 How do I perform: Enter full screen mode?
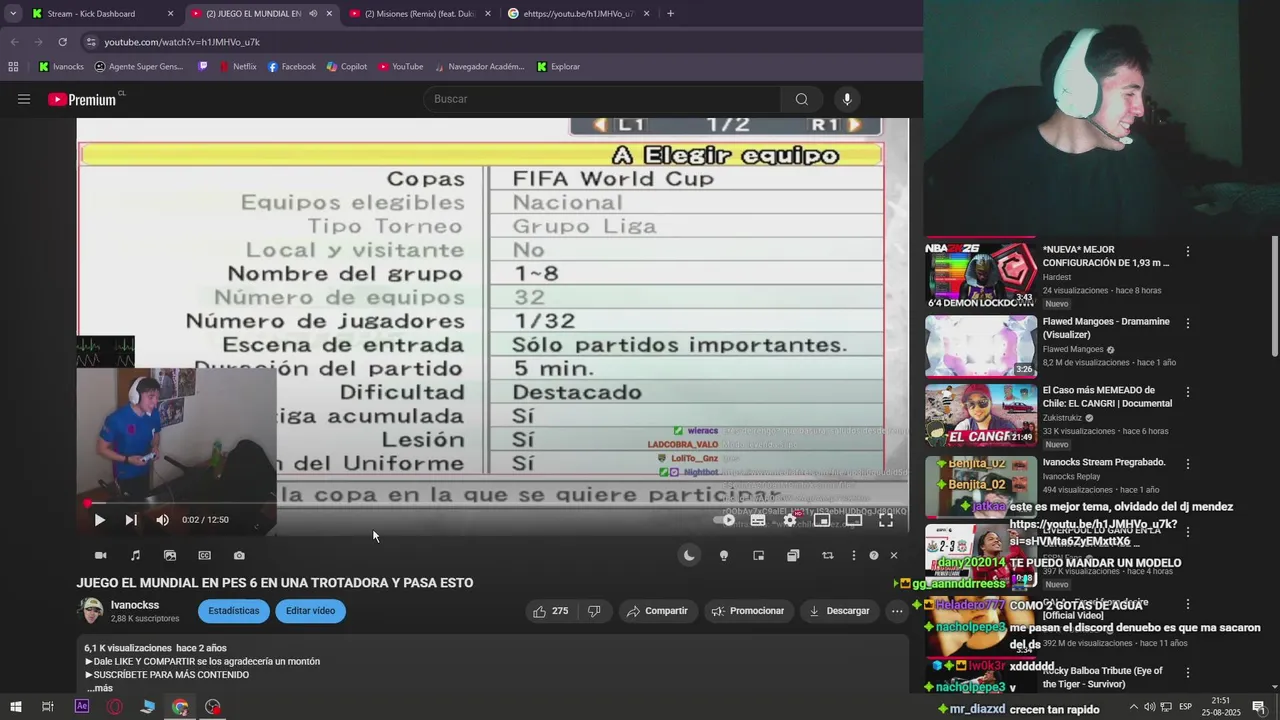(x=886, y=520)
